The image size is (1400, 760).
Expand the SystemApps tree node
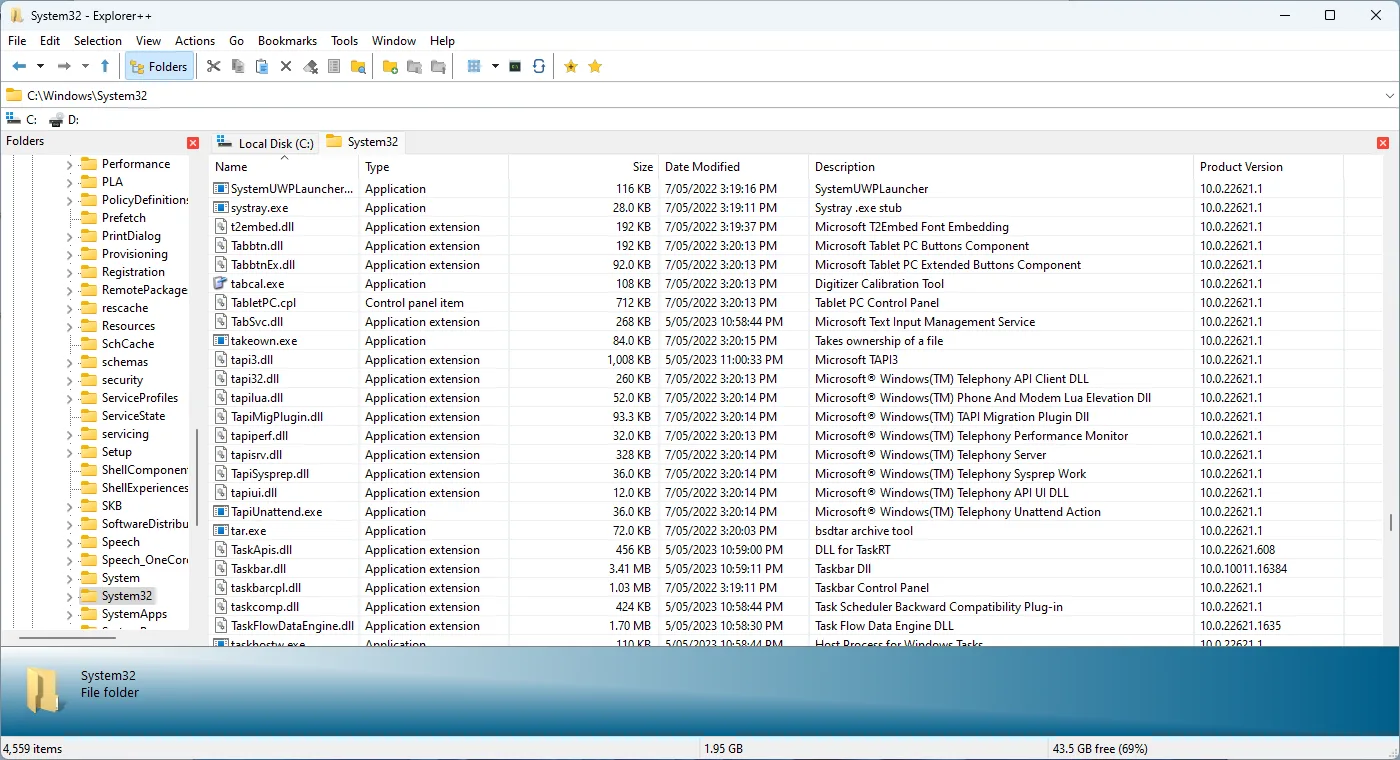click(x=70, y=614)
